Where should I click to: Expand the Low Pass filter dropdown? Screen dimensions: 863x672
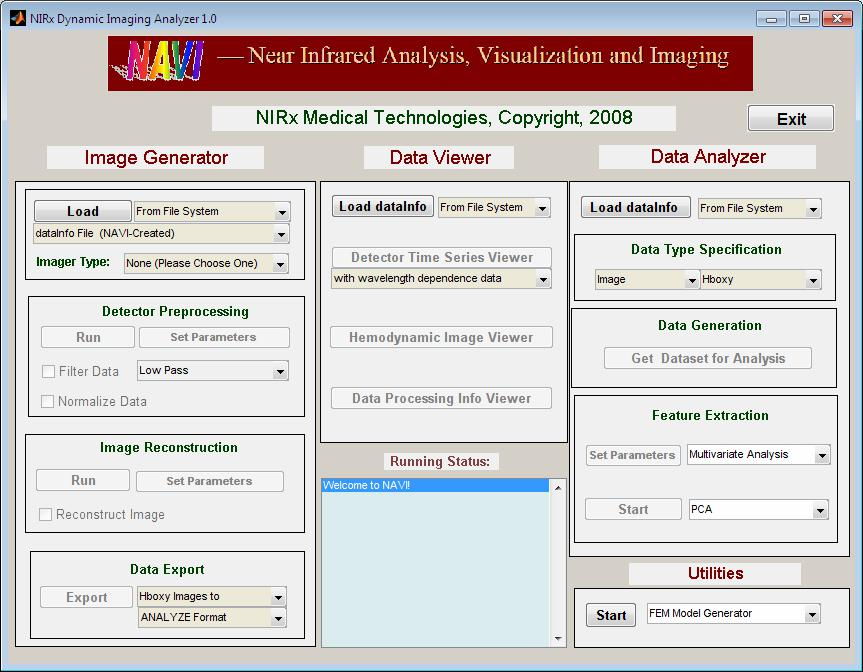click(212, 371)
